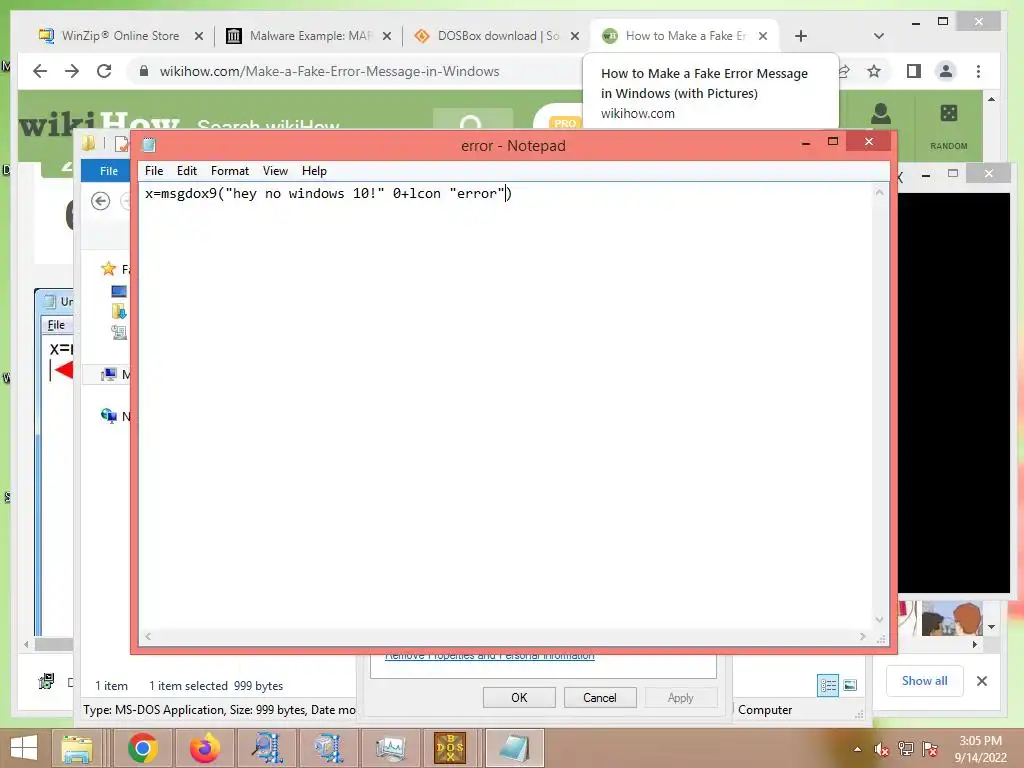This screenshot has width=1024, height=768.
Task: Open File Explorer from taskbar
Action: click(x=77, y=748)
